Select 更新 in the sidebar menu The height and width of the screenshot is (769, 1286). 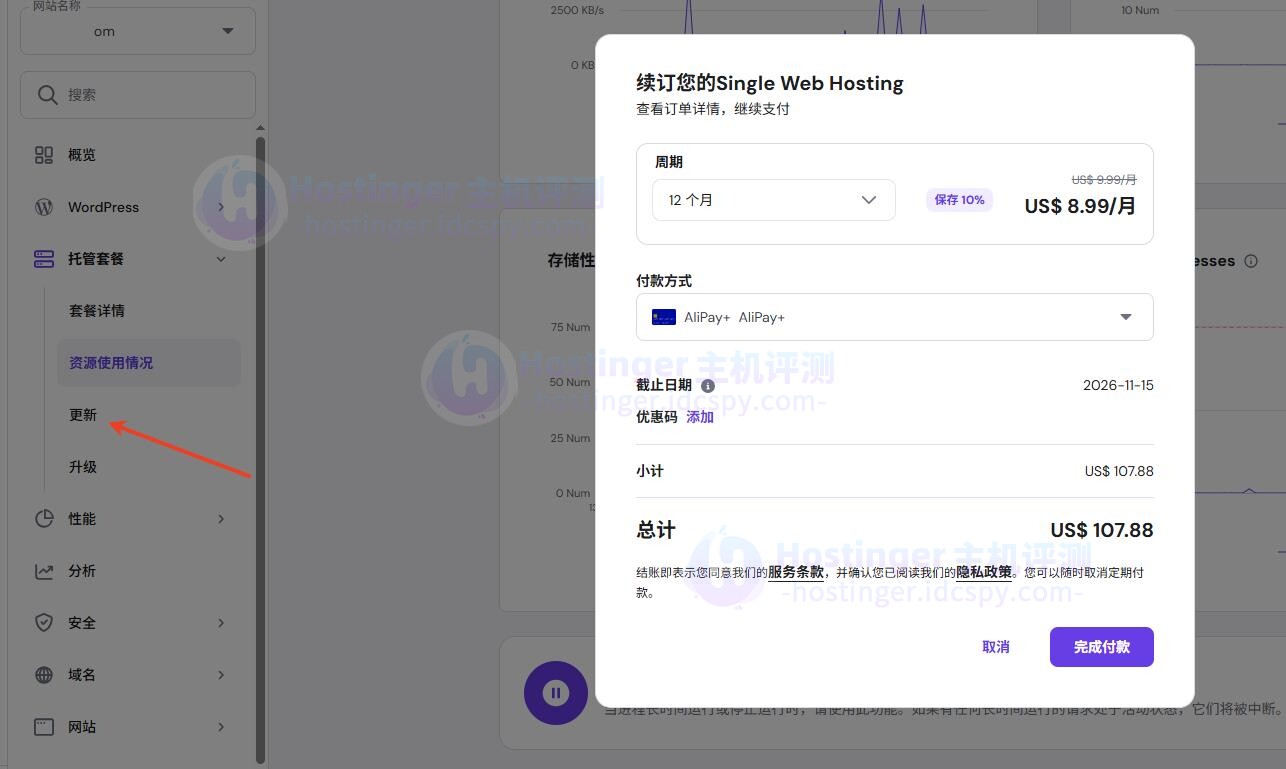coord(83,415)
